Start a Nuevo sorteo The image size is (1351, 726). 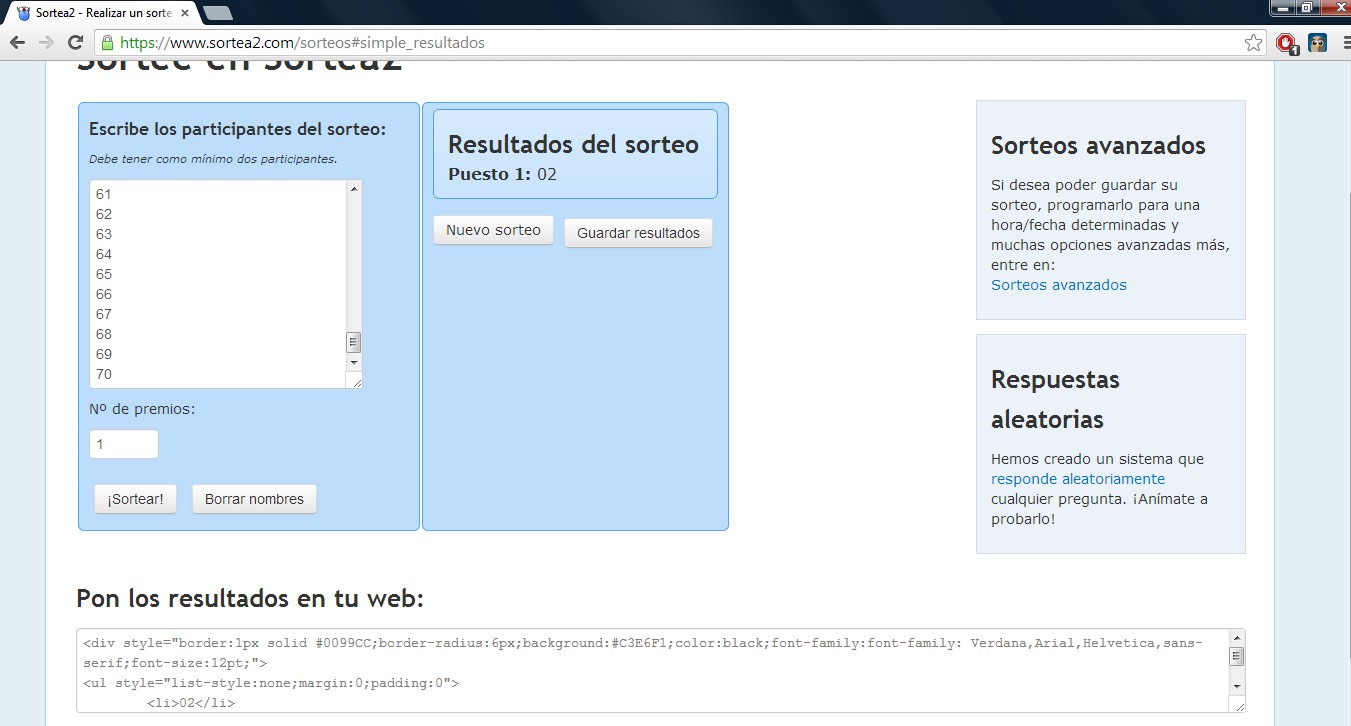(493, 230)
